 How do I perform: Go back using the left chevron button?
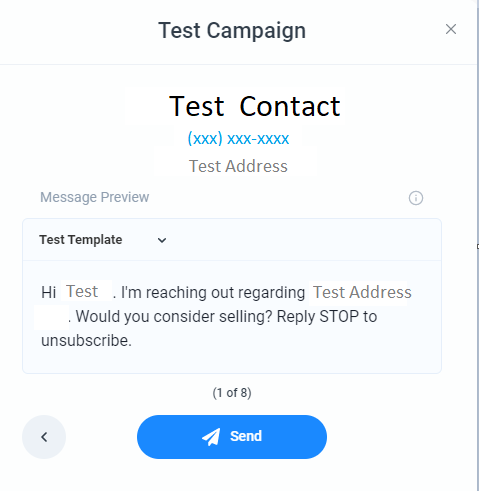[44, 437]
